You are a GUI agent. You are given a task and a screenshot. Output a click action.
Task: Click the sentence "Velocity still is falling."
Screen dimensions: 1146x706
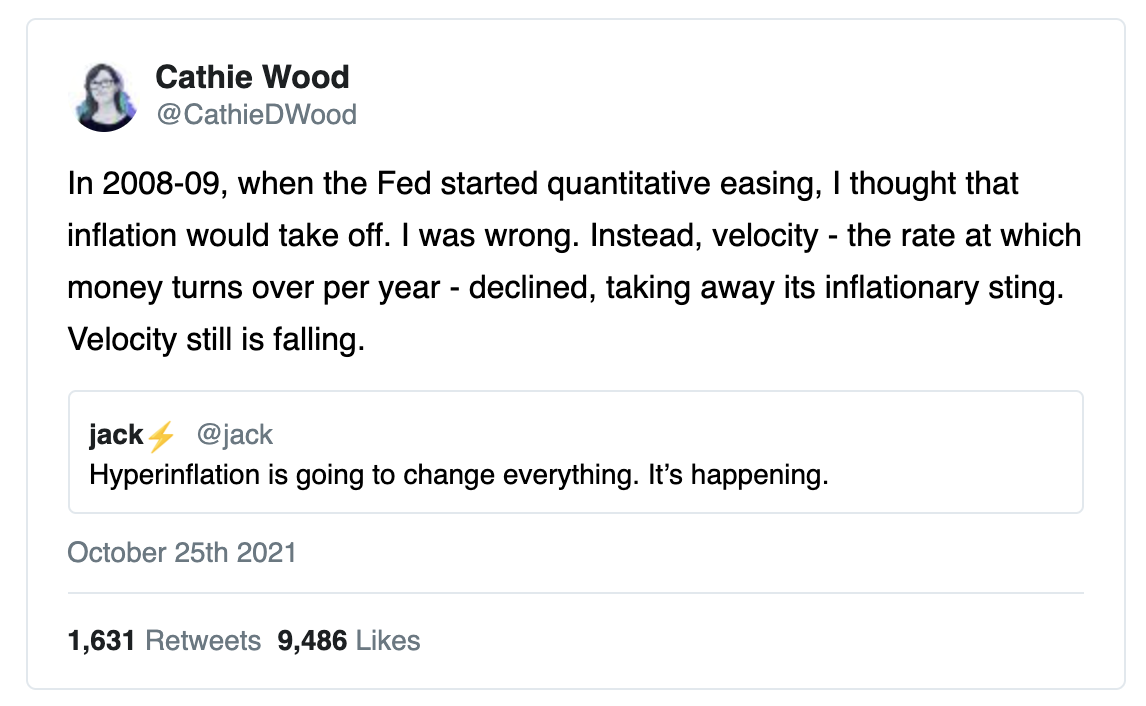[x=216, y=340]
